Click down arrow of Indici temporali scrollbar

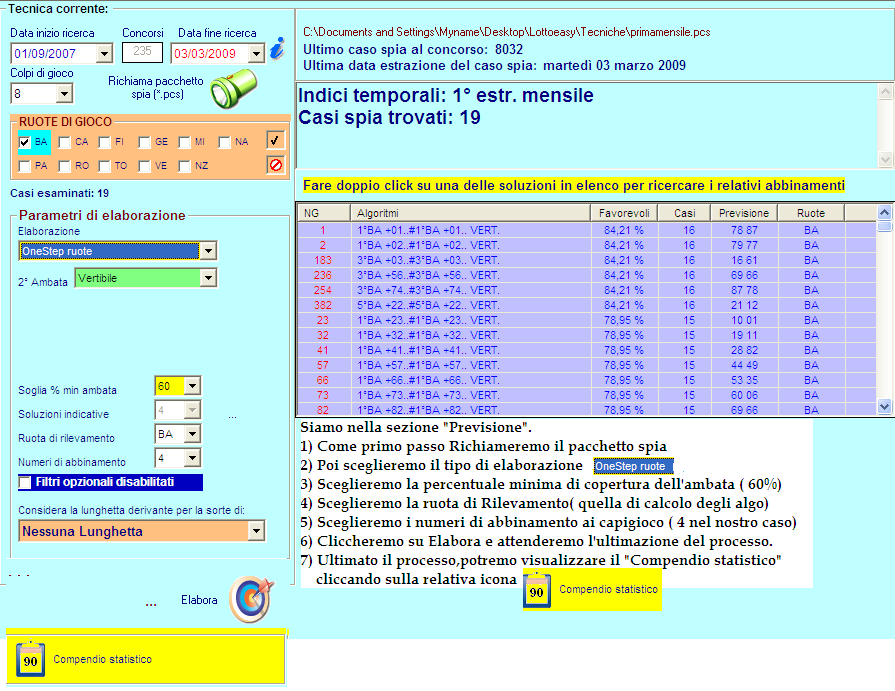[x=885, y=159]
